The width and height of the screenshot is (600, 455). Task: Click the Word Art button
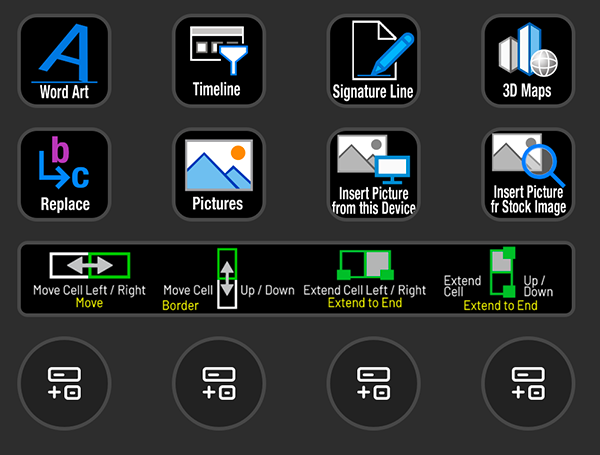point(64,61)
